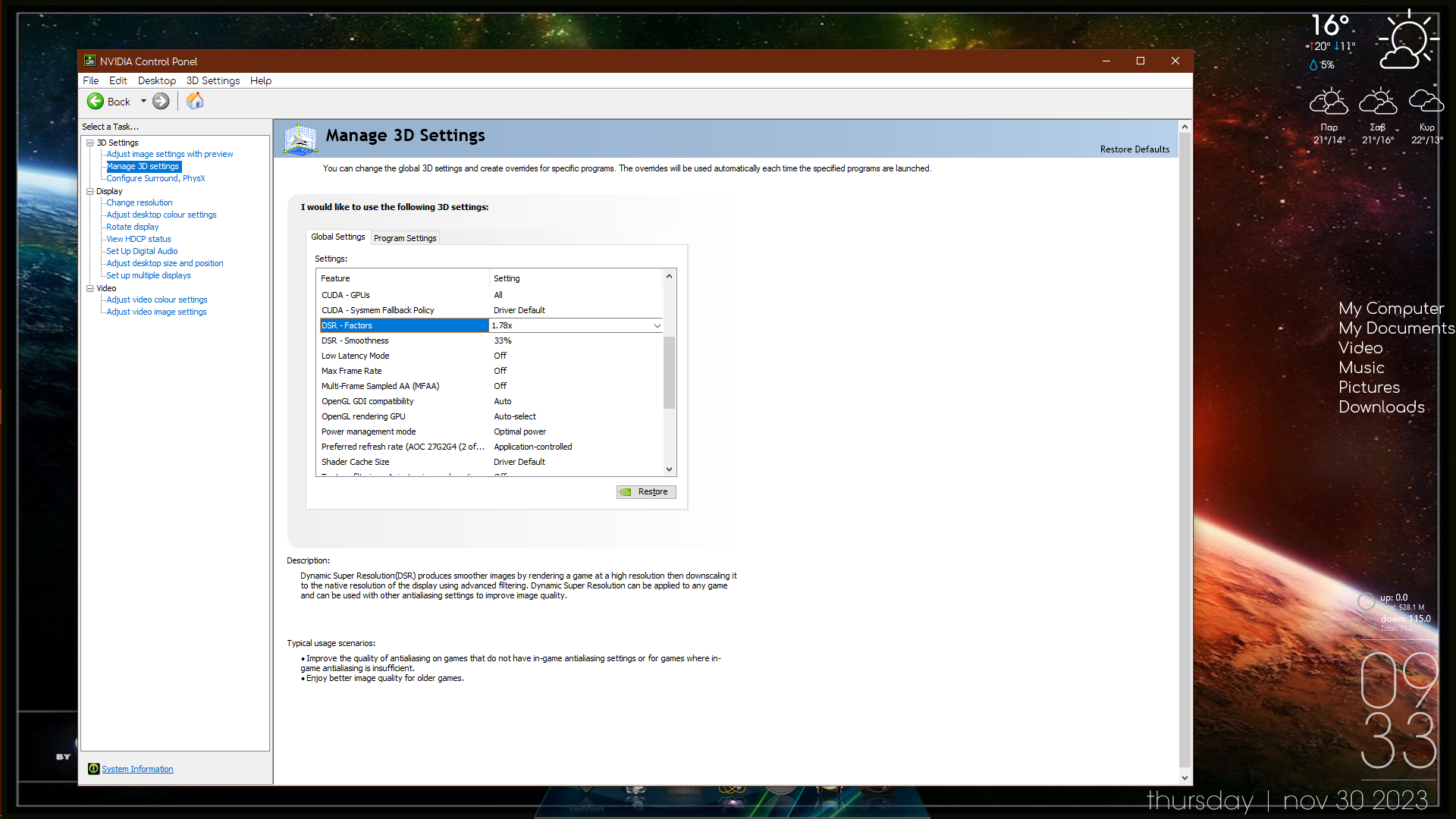Open Adjust desktop colour settings
The width and height of the screenshot is (1456, 819).
[162, 215]
